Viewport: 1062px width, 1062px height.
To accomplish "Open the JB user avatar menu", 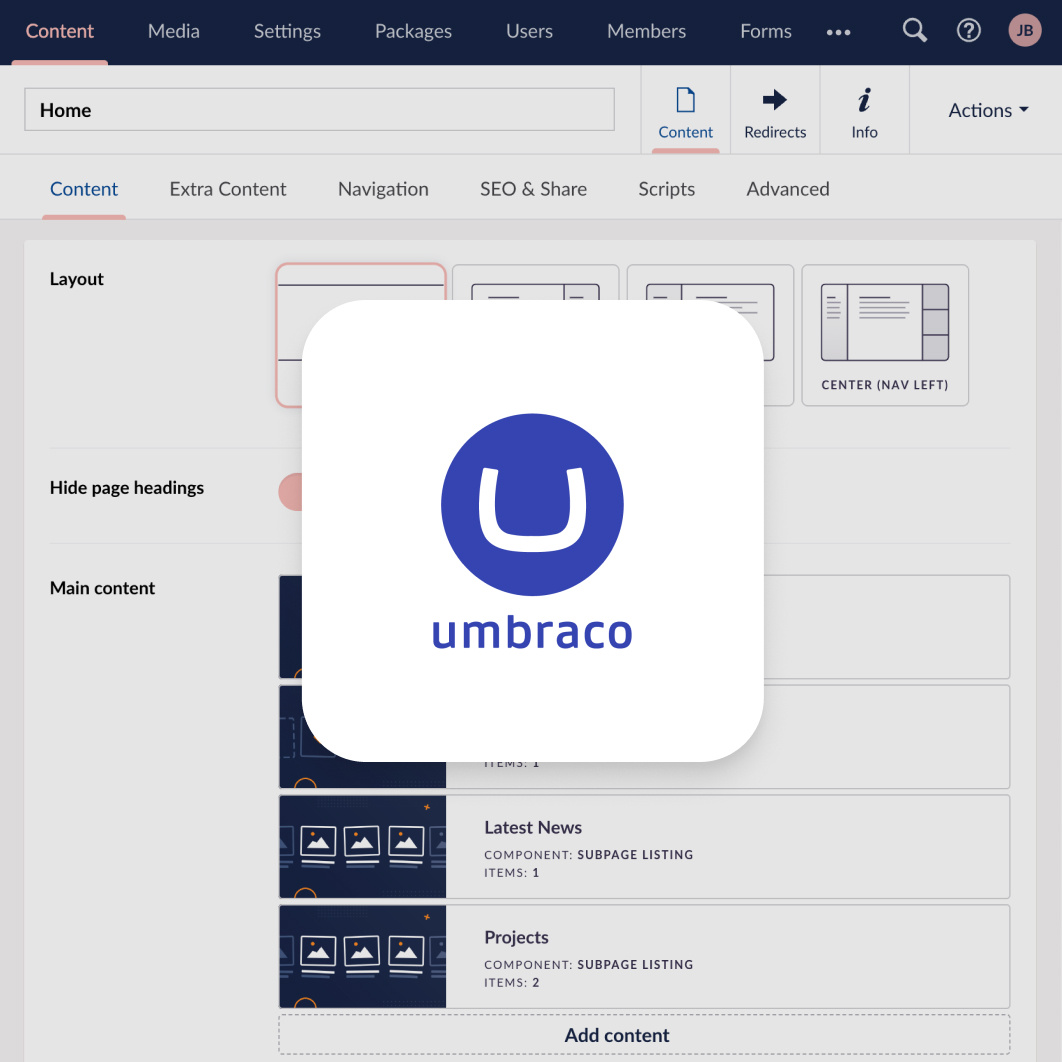I will 1024,30.
